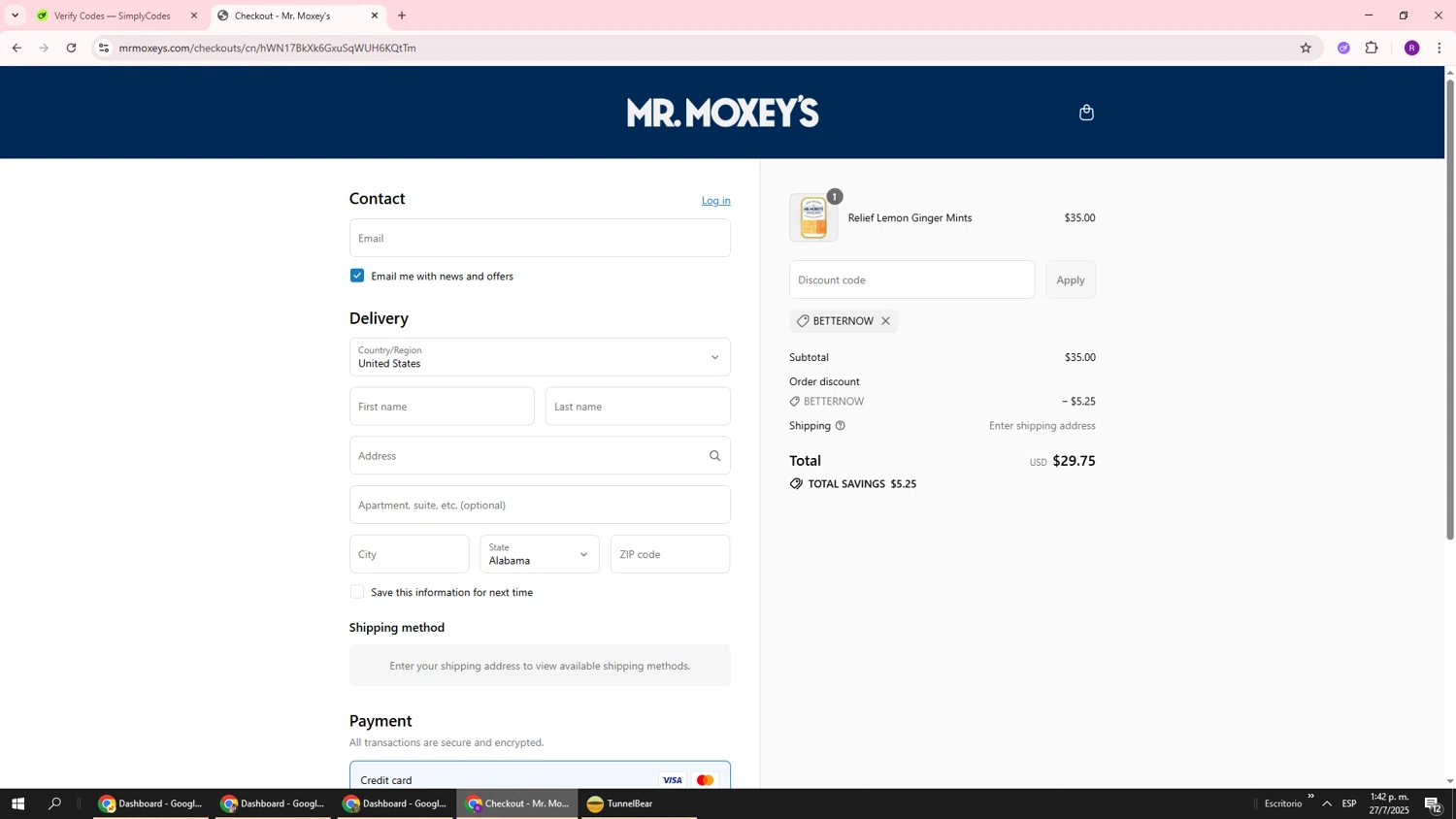Open the browser extensions puzzle icon

(x=1372, y=48)
